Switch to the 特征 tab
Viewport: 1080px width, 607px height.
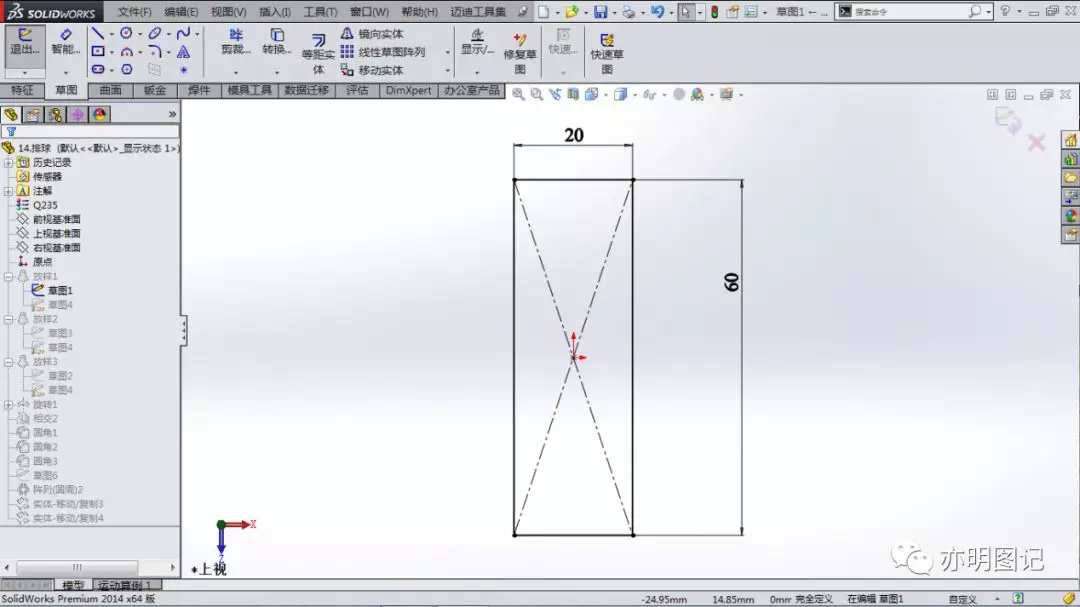point(22,90)
